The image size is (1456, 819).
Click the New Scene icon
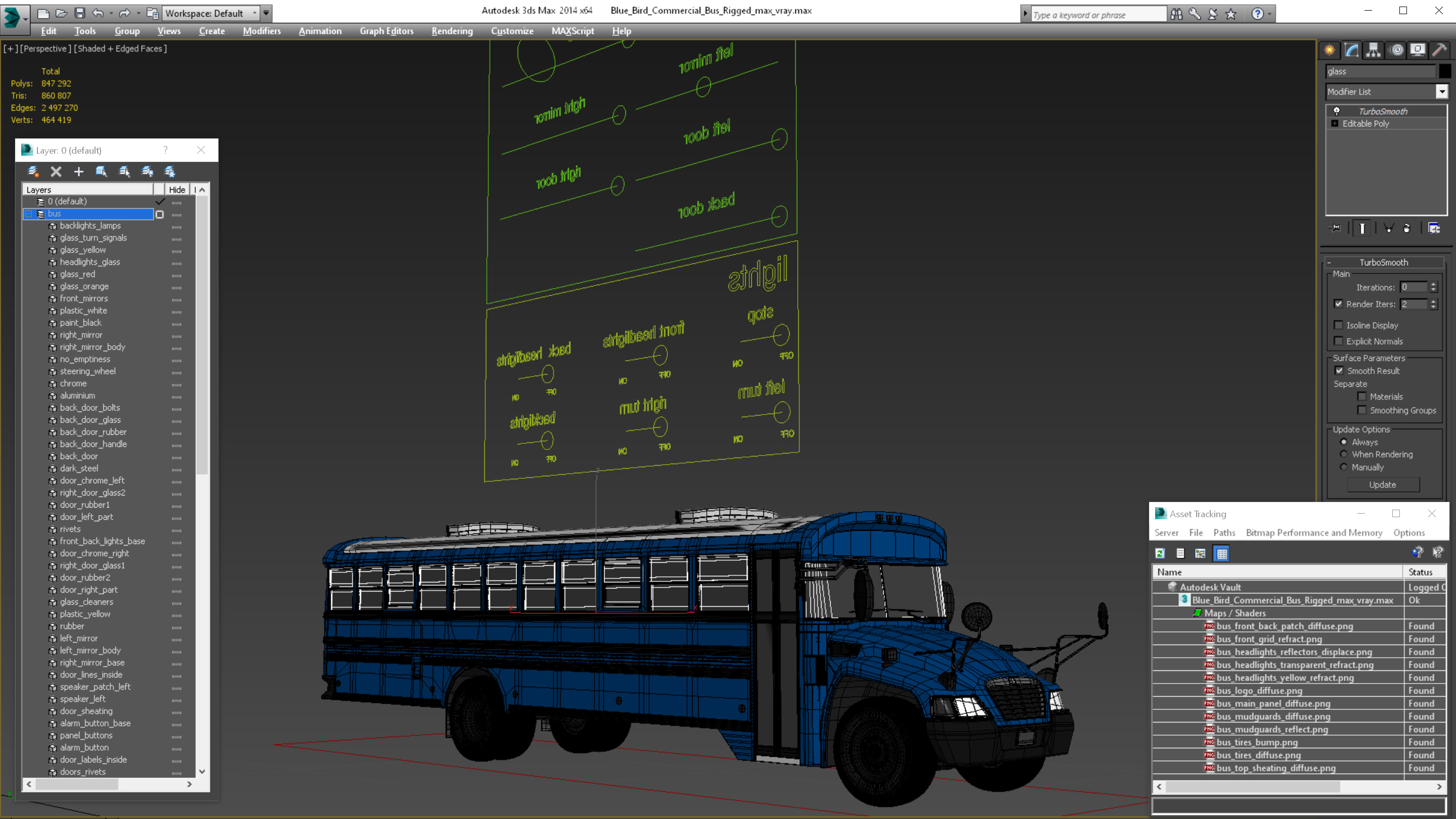43,13
